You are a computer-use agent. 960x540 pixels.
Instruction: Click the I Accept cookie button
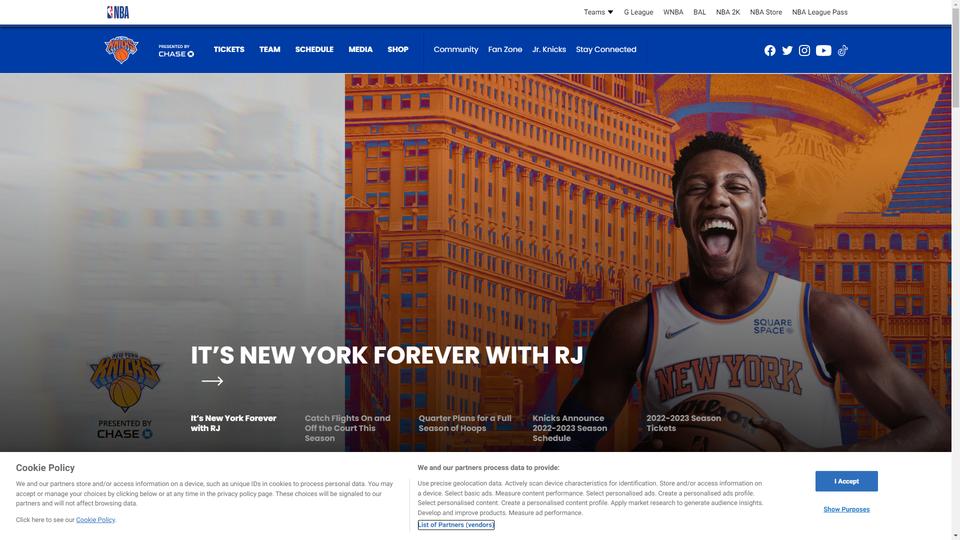tap(846, 481)
